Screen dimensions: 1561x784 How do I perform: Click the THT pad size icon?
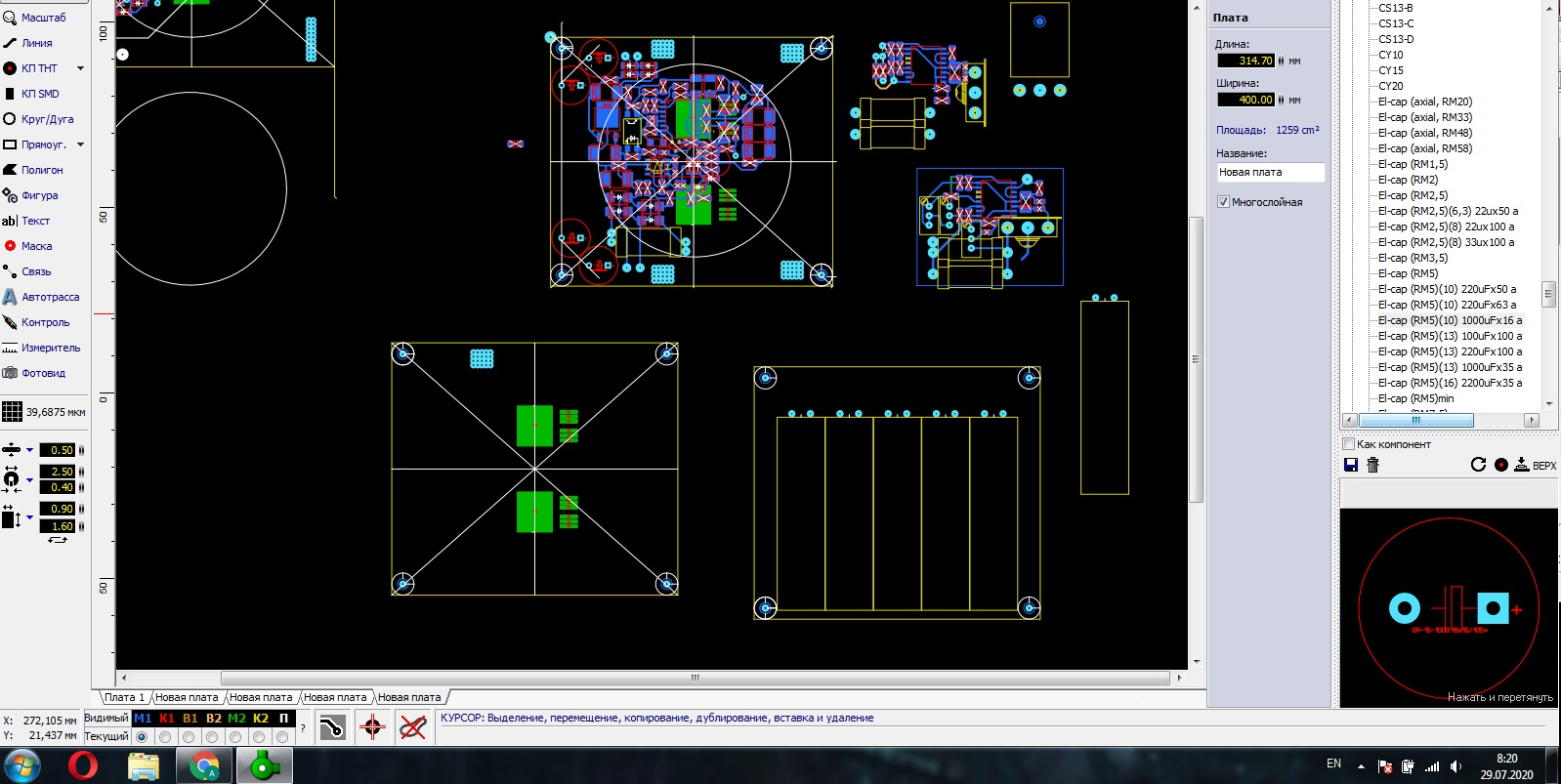(x=11, y=478)
